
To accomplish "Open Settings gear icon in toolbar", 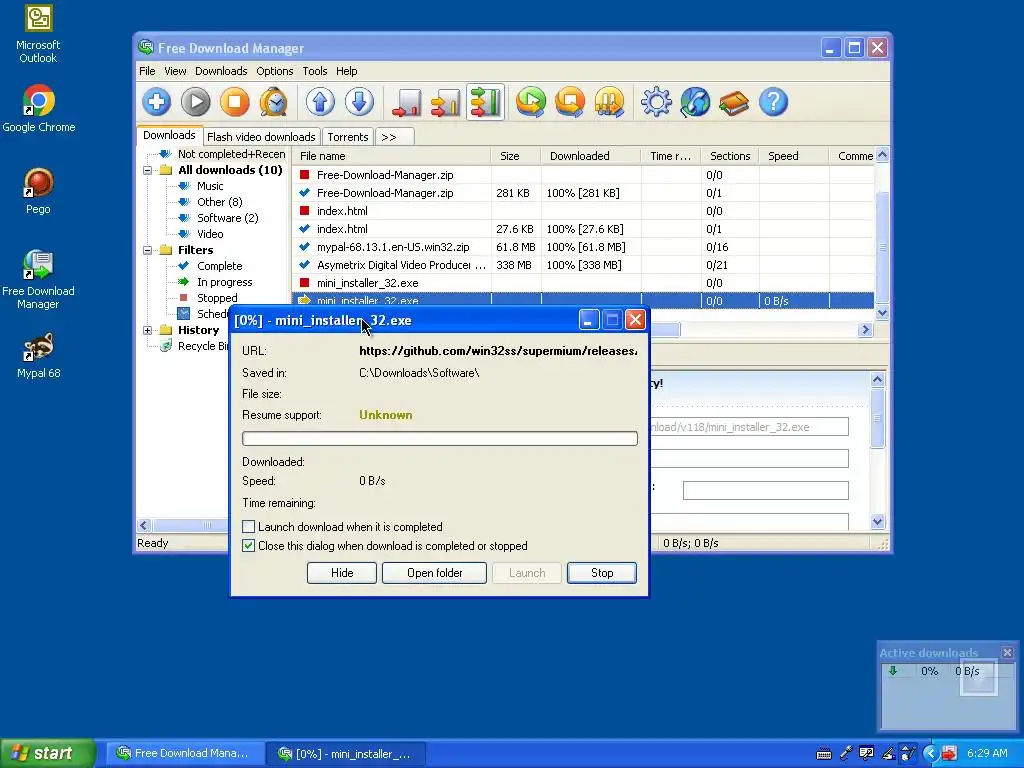I will 656,103.
